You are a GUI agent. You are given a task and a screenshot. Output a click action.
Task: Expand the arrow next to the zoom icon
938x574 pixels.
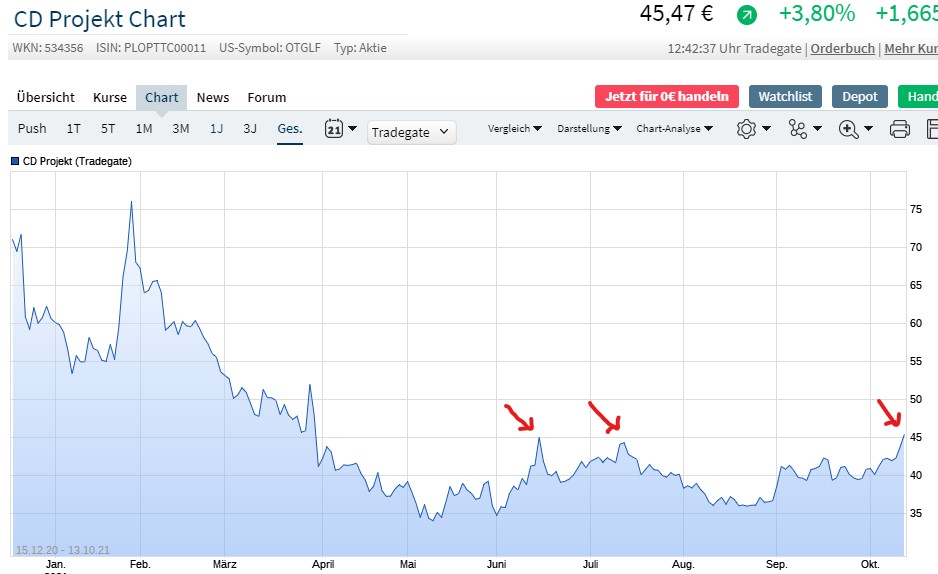coord(868,129)
